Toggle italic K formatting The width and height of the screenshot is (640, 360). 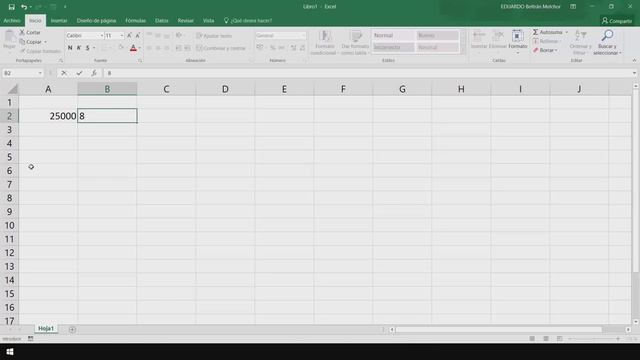(x=79, y=48)
